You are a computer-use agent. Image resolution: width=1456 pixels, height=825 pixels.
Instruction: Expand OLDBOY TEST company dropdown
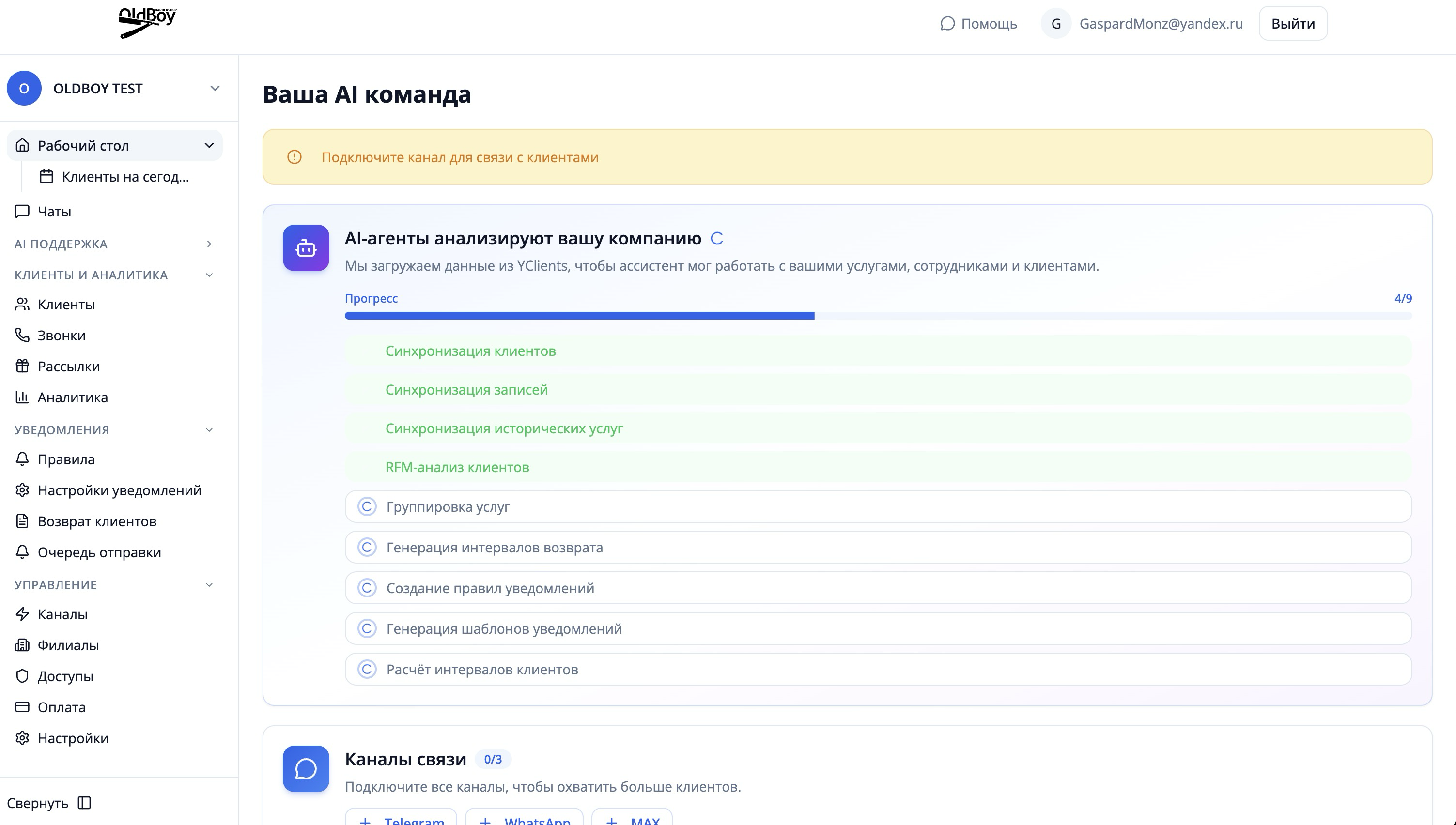(x=215, y=89)
